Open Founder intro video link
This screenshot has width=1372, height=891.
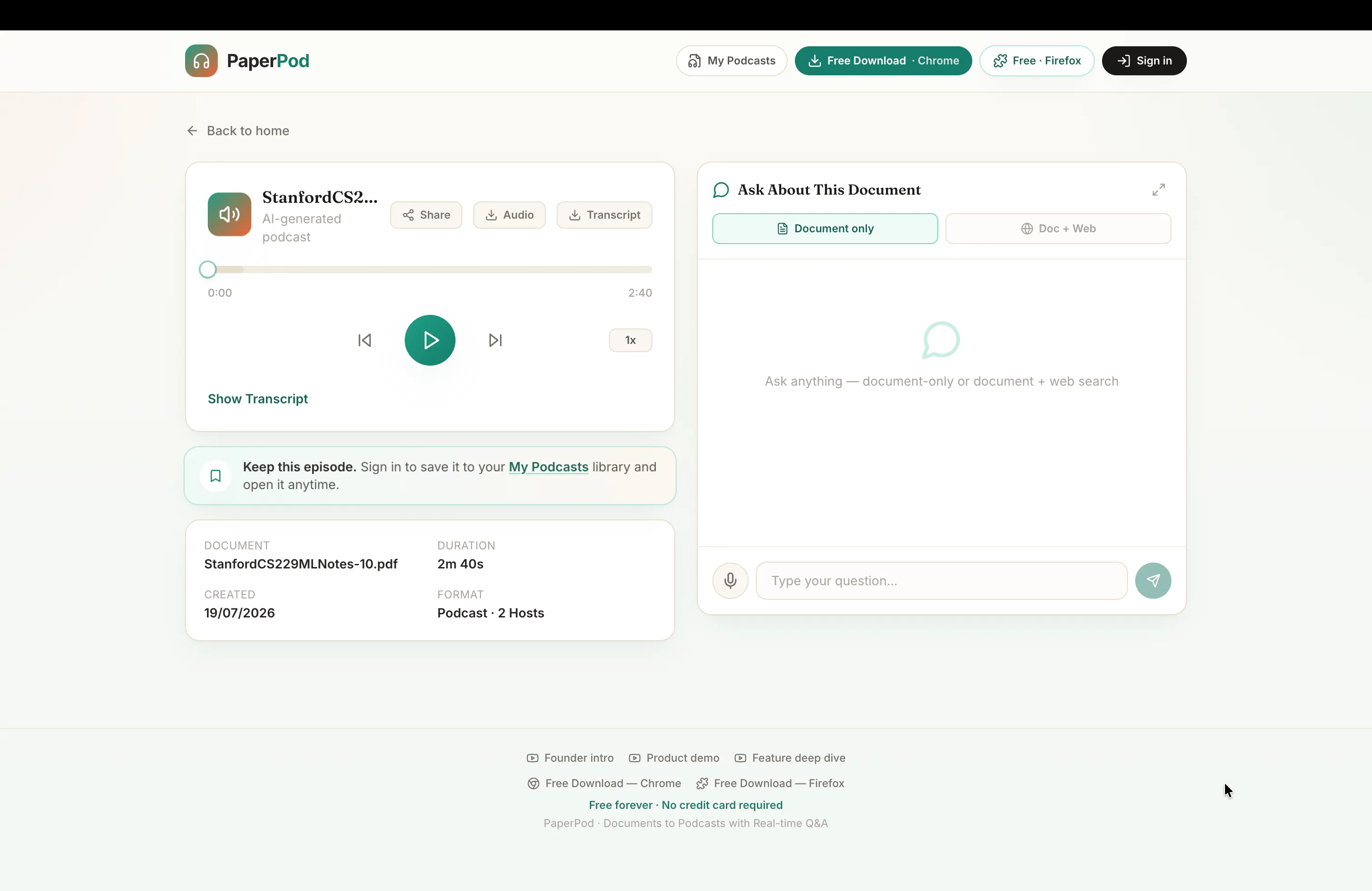click(570, 758)
